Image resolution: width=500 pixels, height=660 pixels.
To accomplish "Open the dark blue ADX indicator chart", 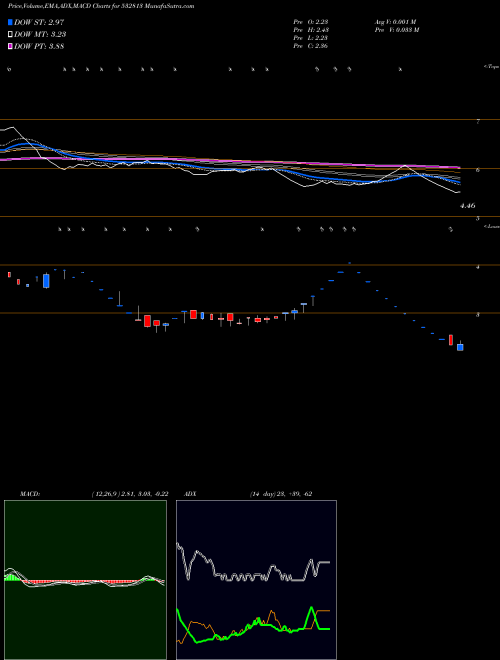I will (x=256, y=580).
